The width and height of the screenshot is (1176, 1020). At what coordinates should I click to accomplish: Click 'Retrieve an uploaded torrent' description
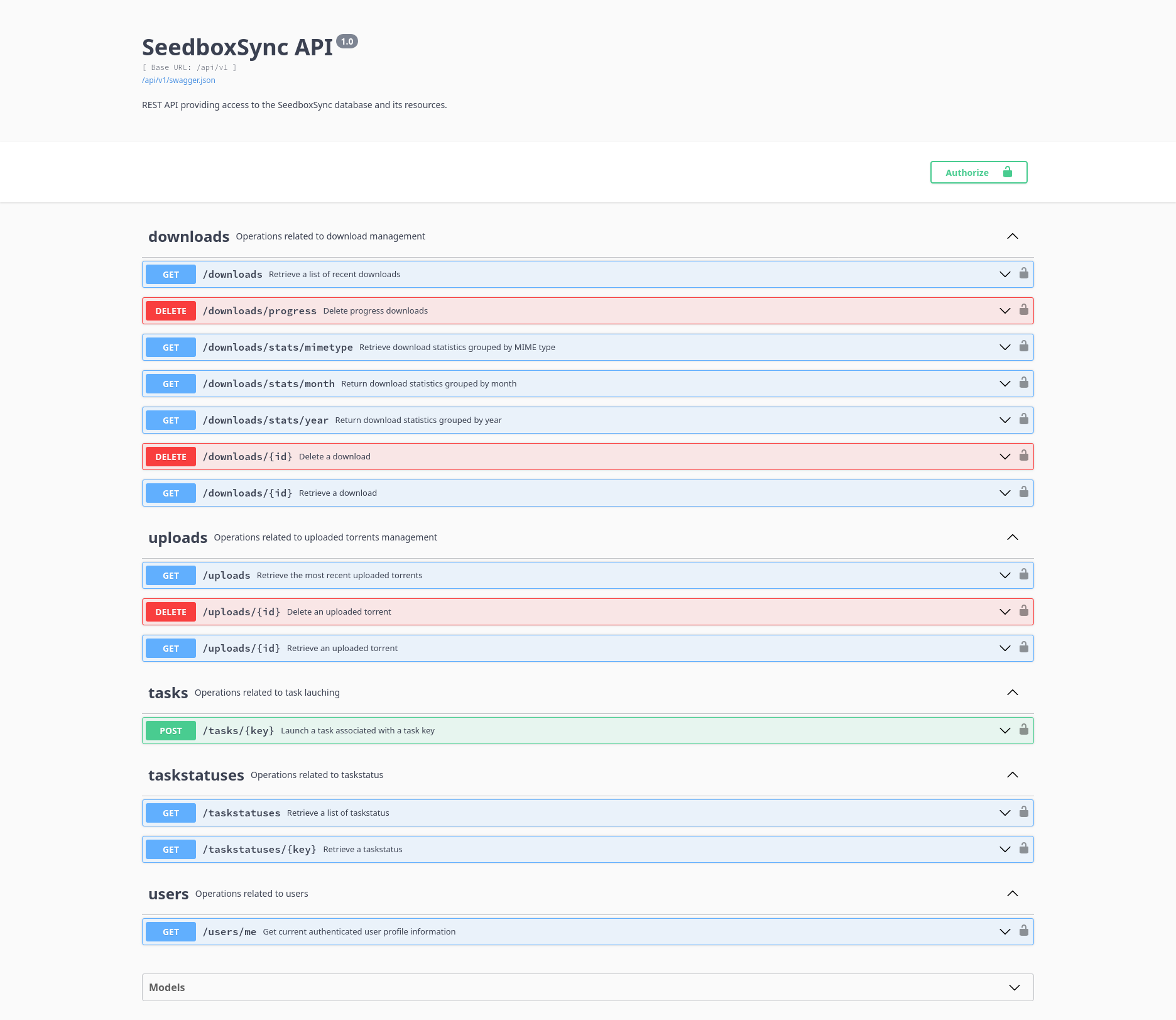click(x=342, y=649)
